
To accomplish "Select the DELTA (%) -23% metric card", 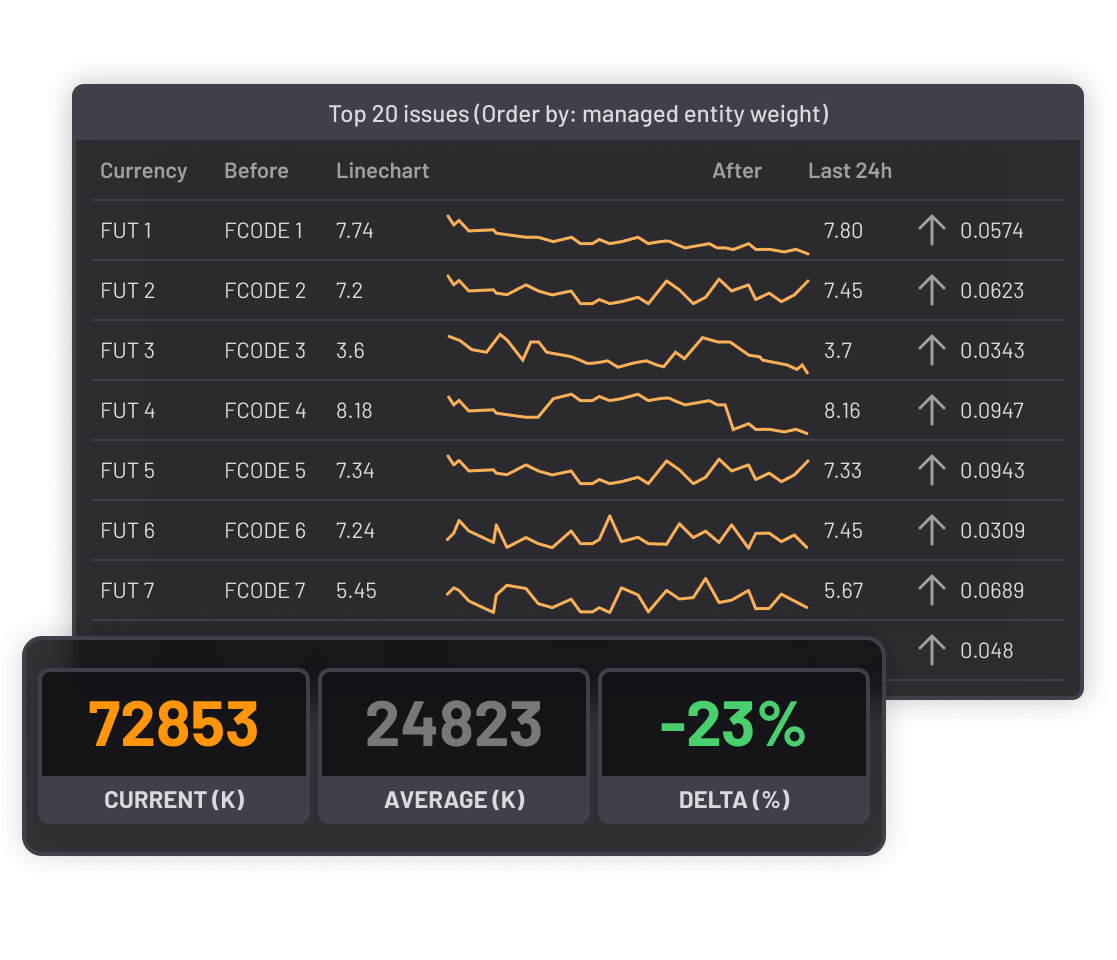I will pyautogui.click(x=734, y=746).
